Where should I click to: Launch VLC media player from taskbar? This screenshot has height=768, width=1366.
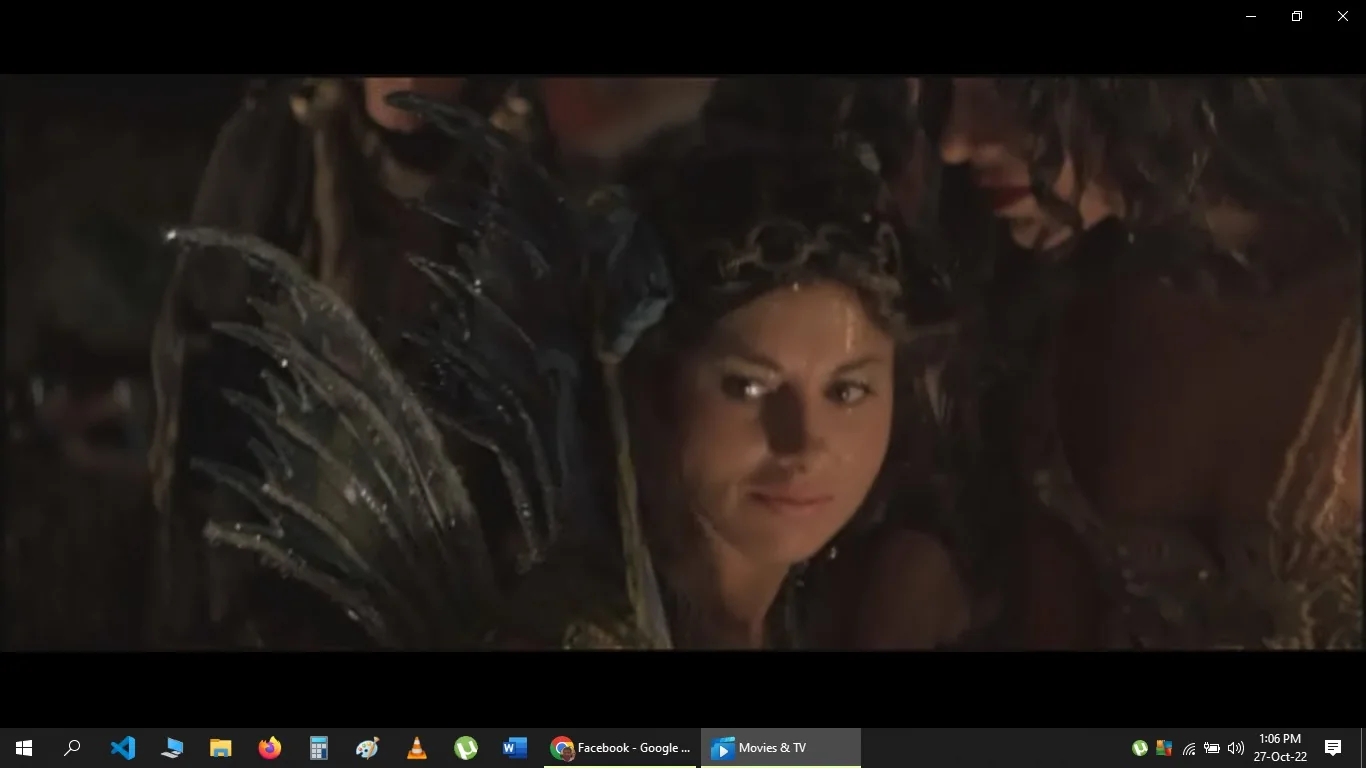pos(416,748)
